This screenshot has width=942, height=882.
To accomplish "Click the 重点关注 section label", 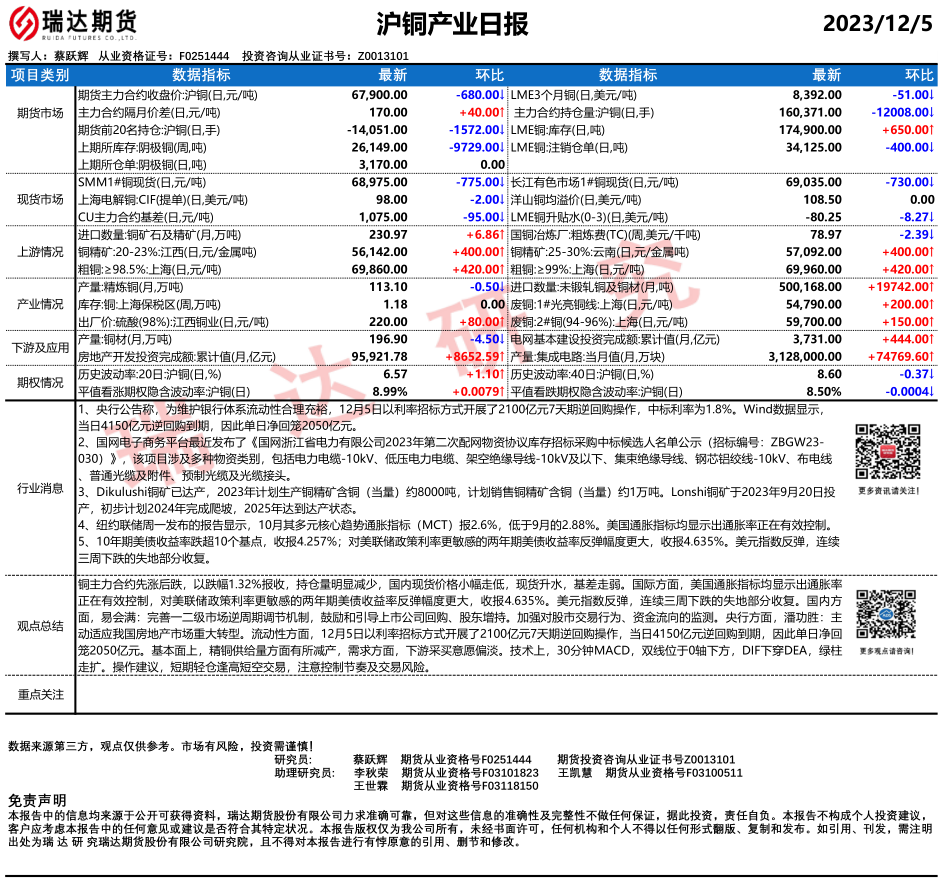I will click(40, 694).
